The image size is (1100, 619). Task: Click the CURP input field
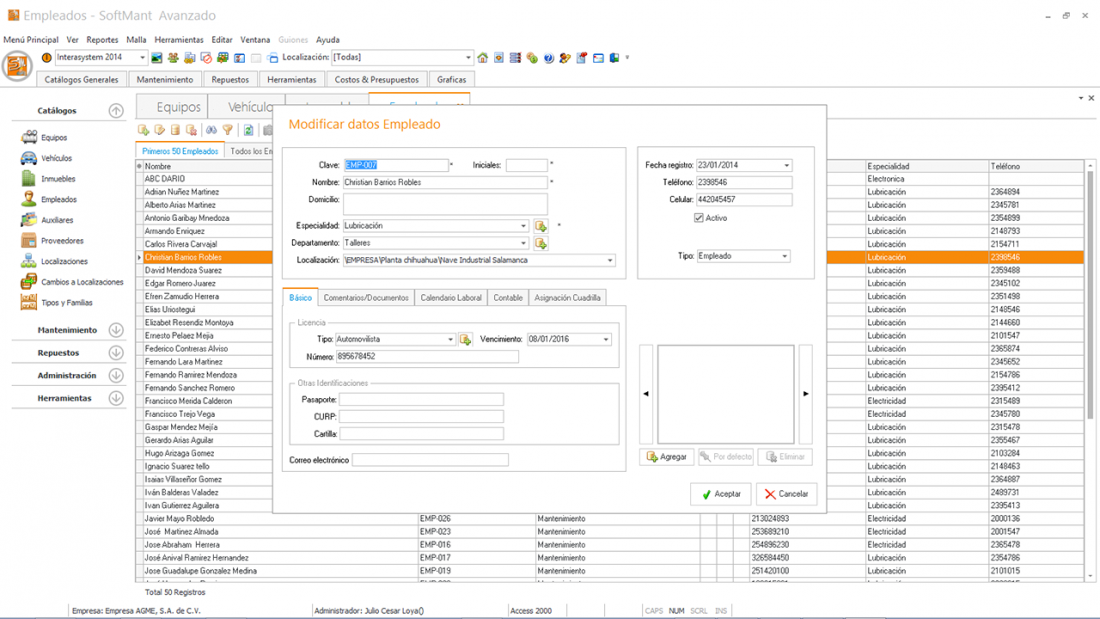[421, 417]
